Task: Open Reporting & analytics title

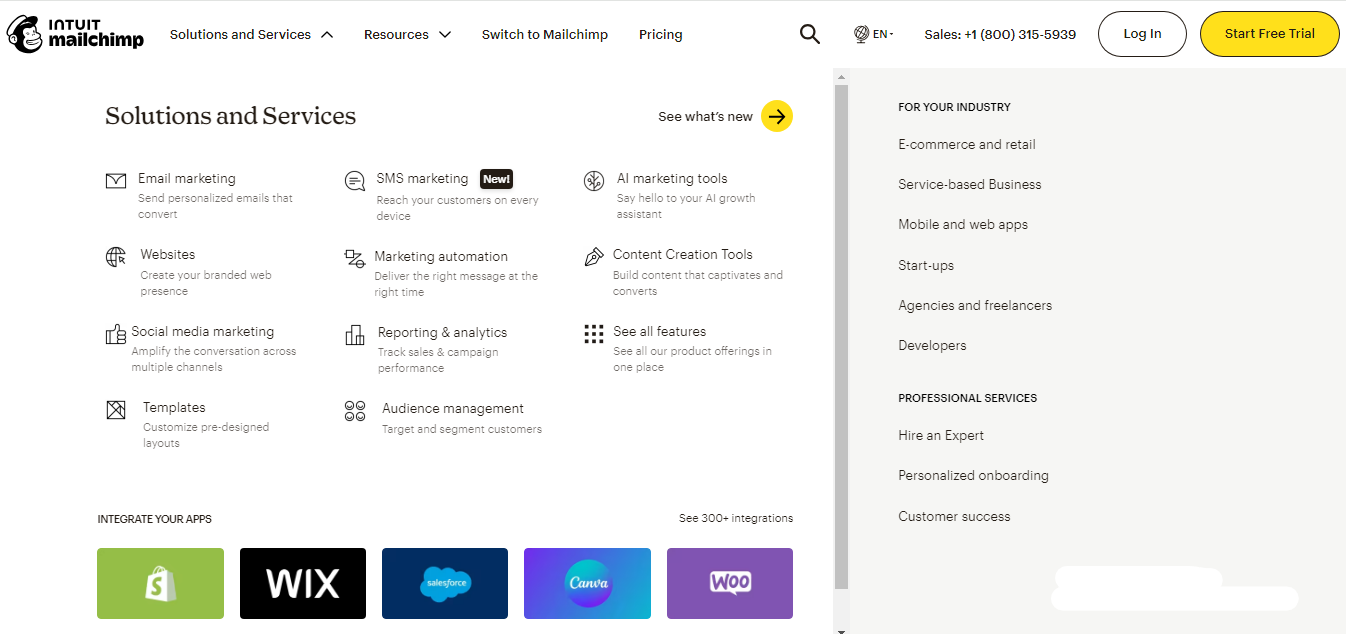Action: [x=442, y=332]
